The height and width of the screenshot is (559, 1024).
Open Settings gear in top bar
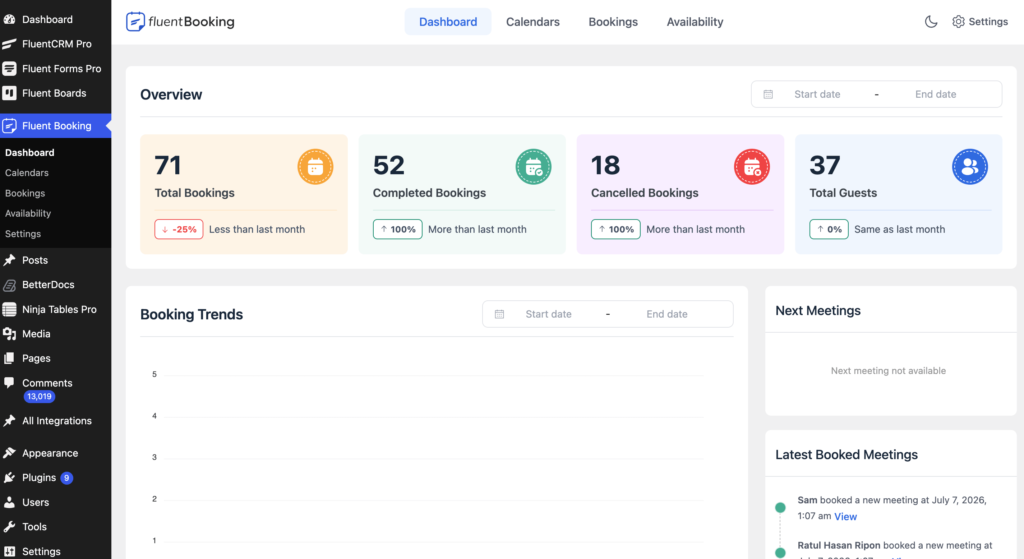[958, 22]
